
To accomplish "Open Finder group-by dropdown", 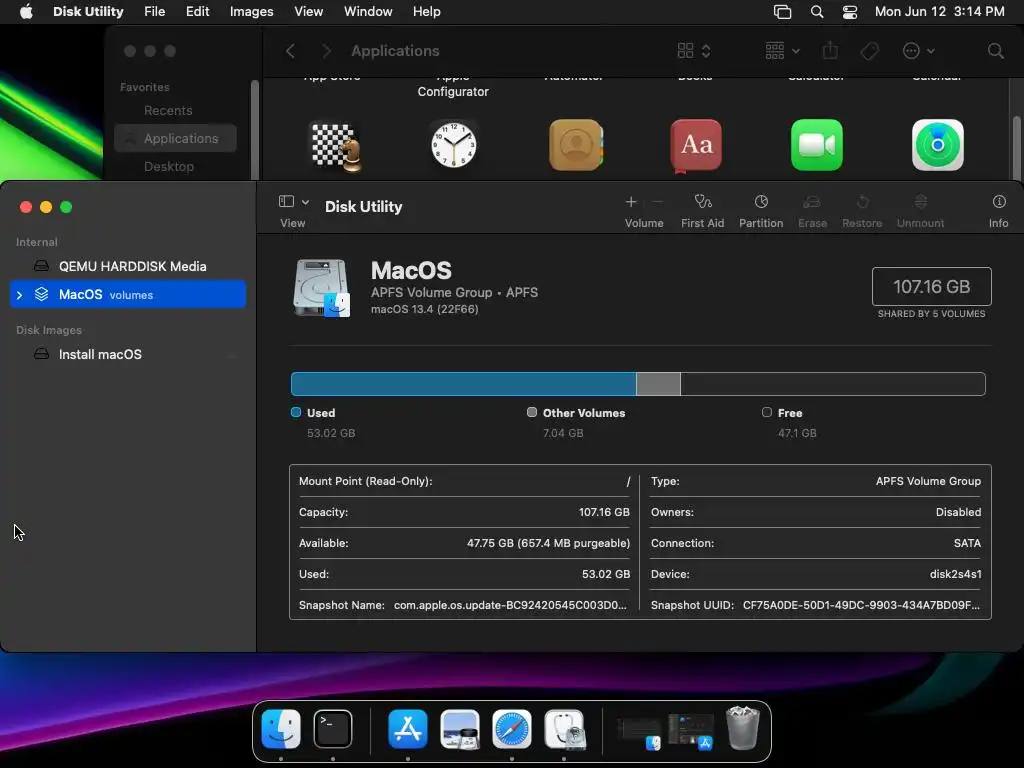I will (782, 51).
